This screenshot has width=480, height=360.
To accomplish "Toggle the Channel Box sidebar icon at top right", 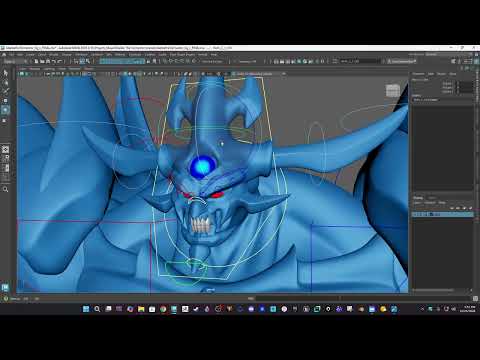I will click(476, 61).
